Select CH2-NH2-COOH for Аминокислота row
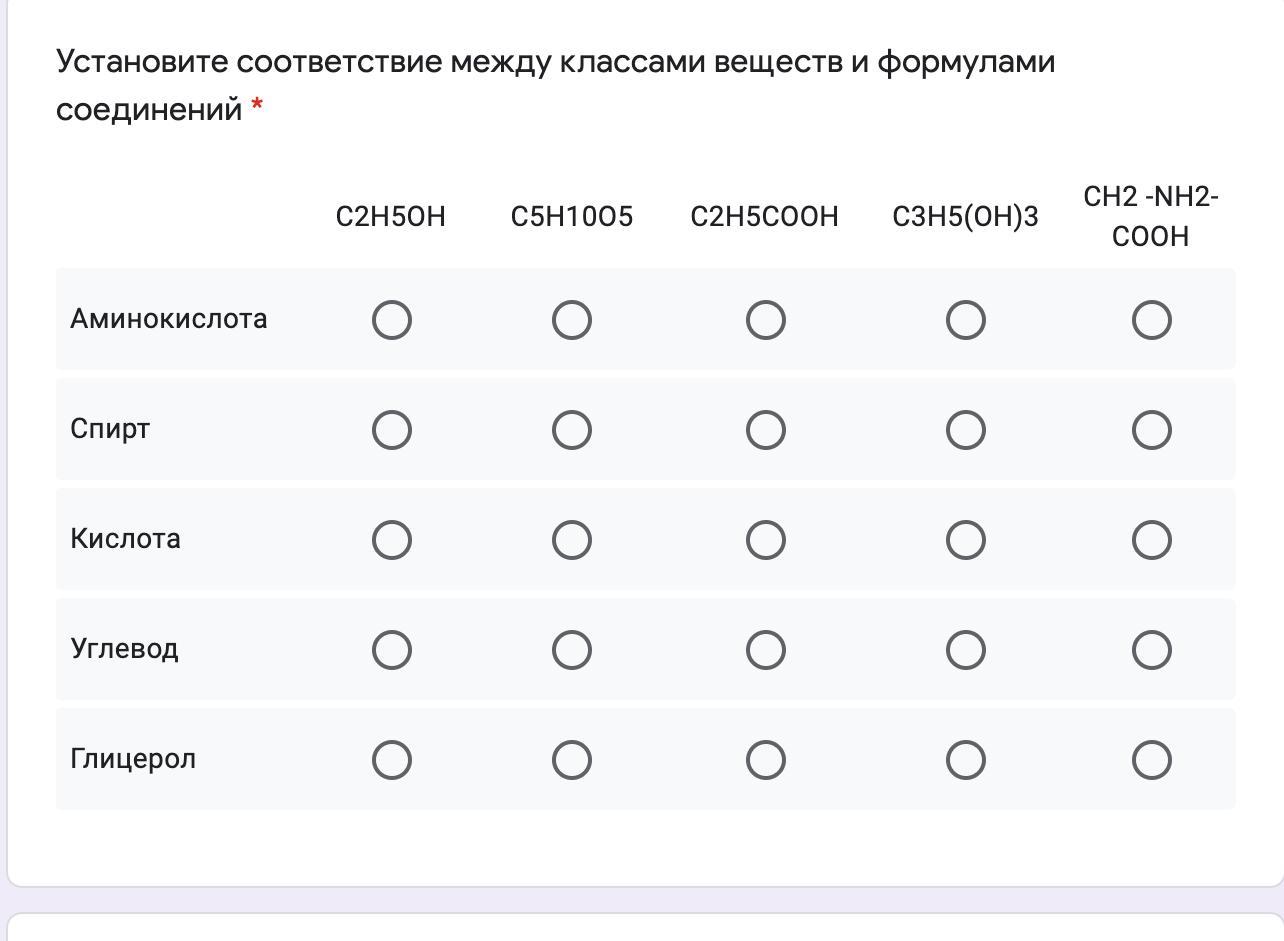 [1151, 320]
